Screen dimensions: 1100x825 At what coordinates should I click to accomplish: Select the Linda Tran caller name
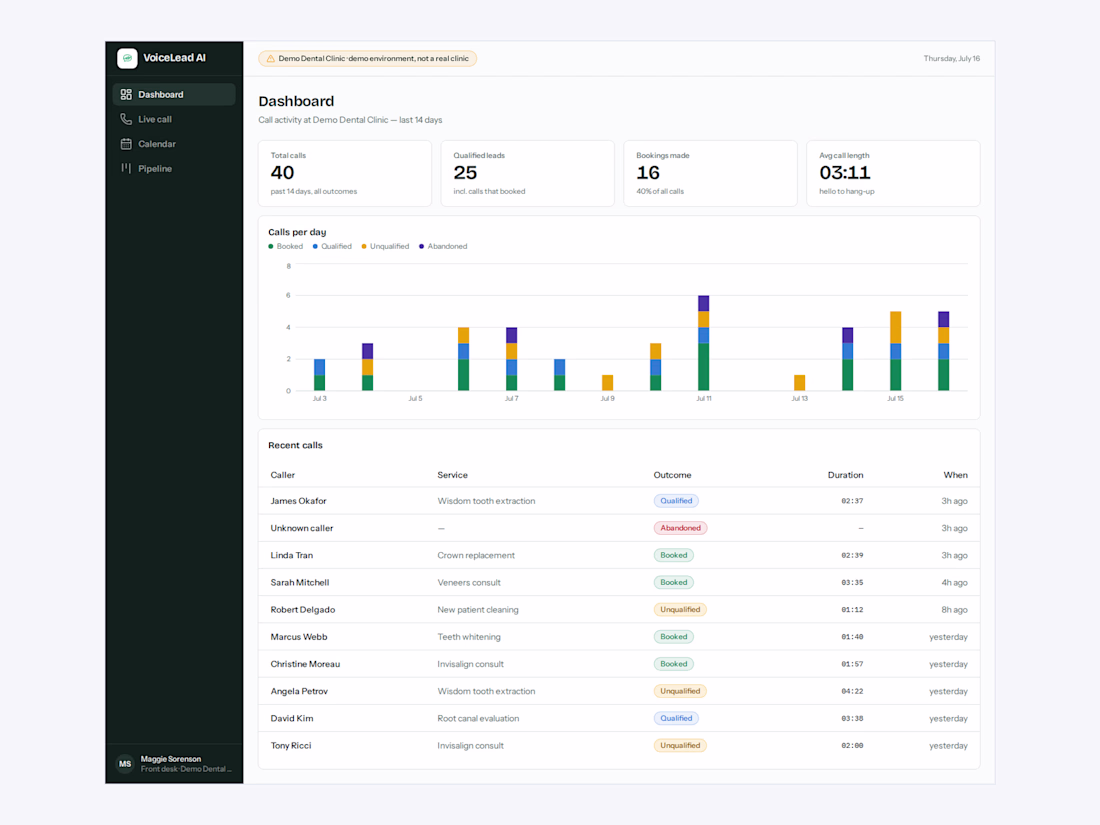292,556
